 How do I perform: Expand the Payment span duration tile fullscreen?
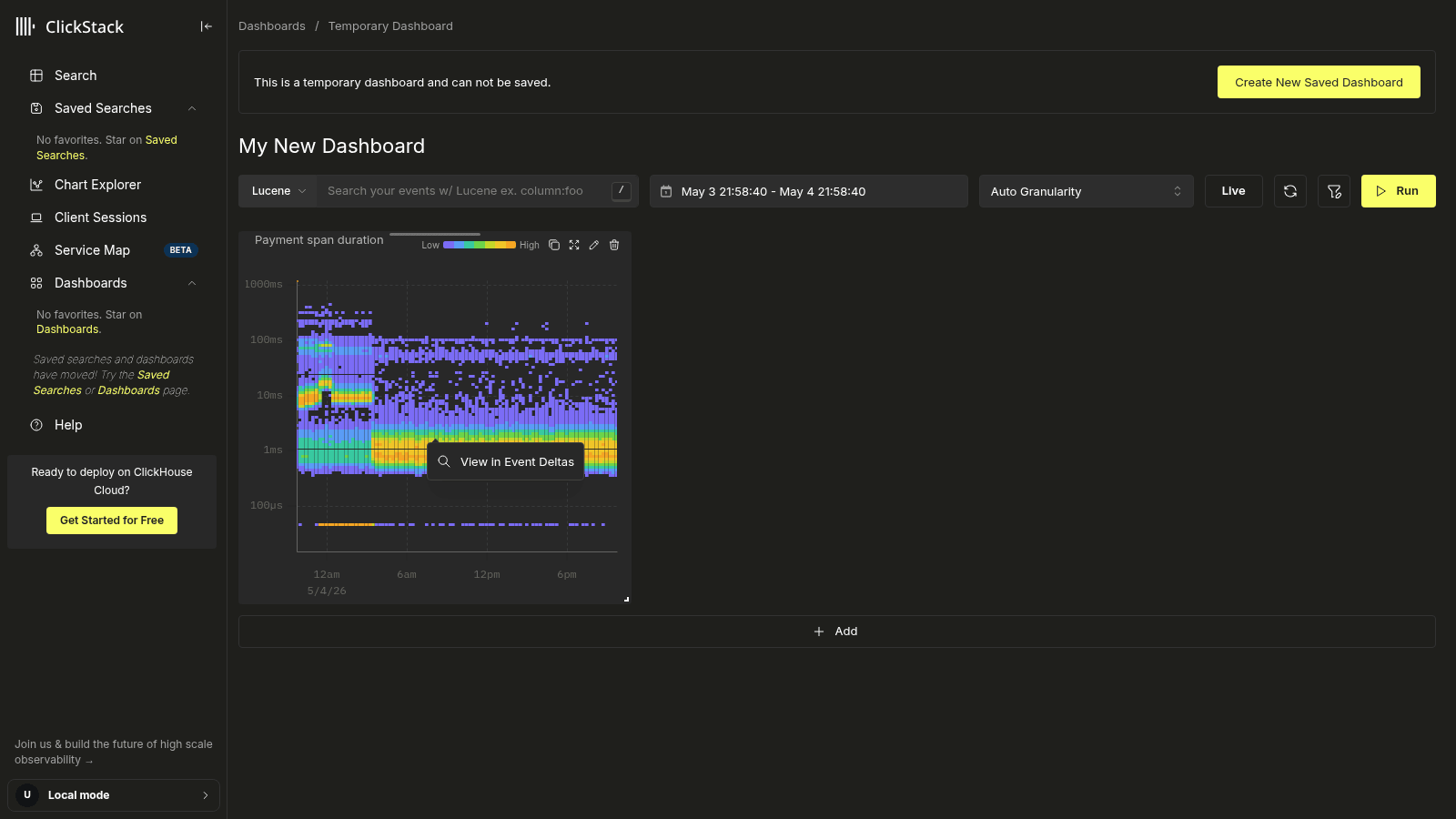(x=574, y=245)
